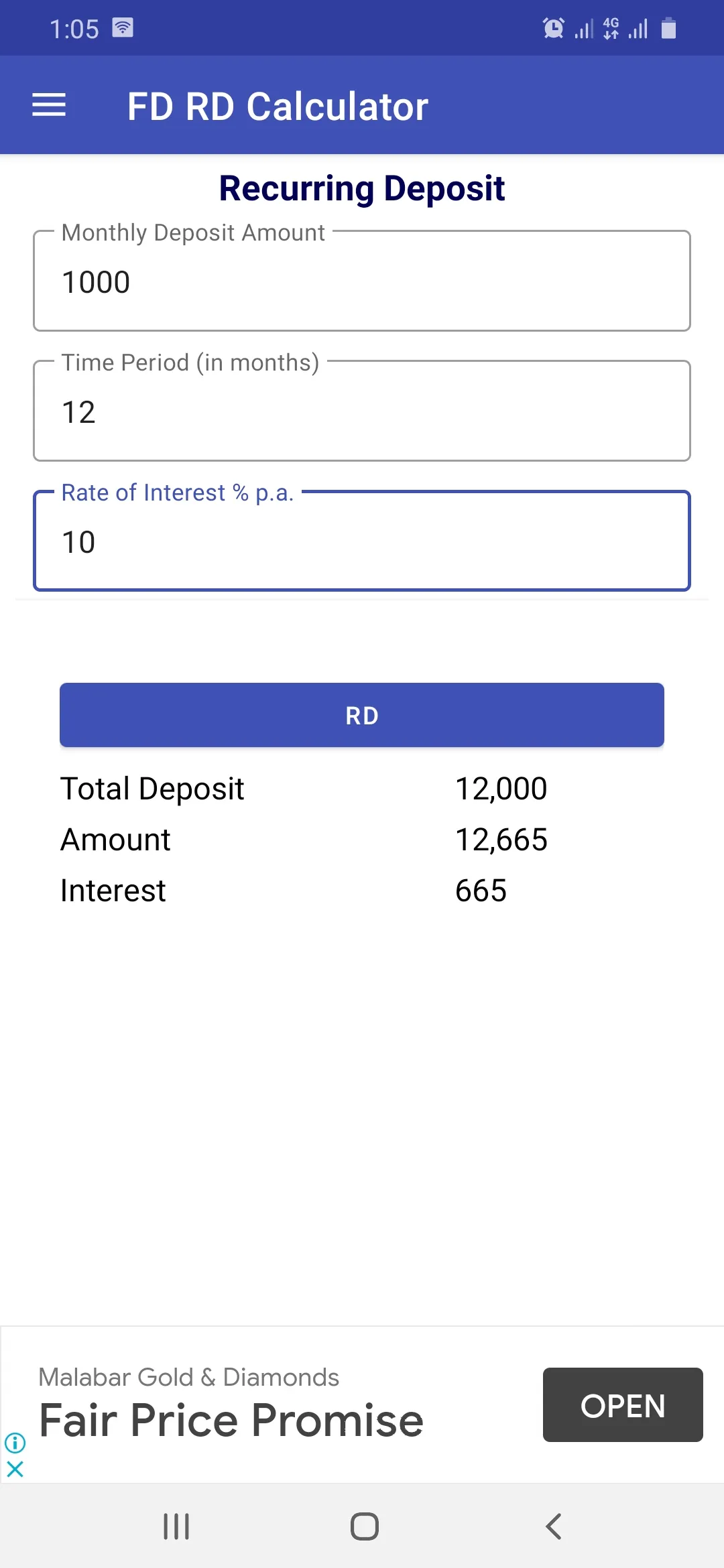
Task: Open the hamburger navigation menu
Action: click(x=49, y=105)
